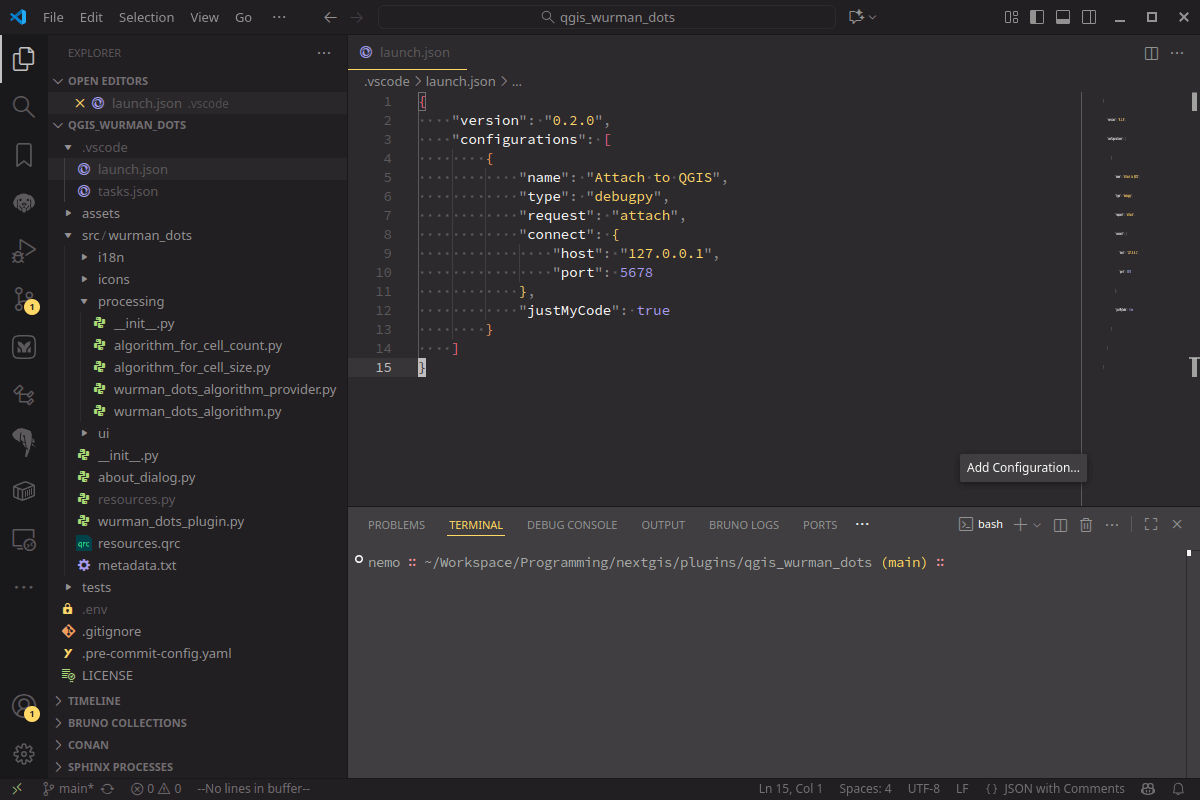
Task: Open the Selection menu
Action: (146, 17)
